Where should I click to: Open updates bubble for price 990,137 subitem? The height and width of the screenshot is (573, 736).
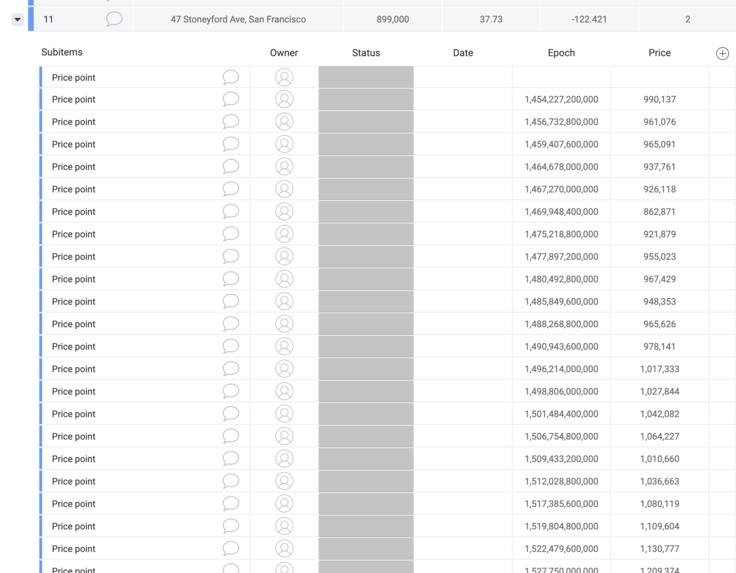[230, 99]
